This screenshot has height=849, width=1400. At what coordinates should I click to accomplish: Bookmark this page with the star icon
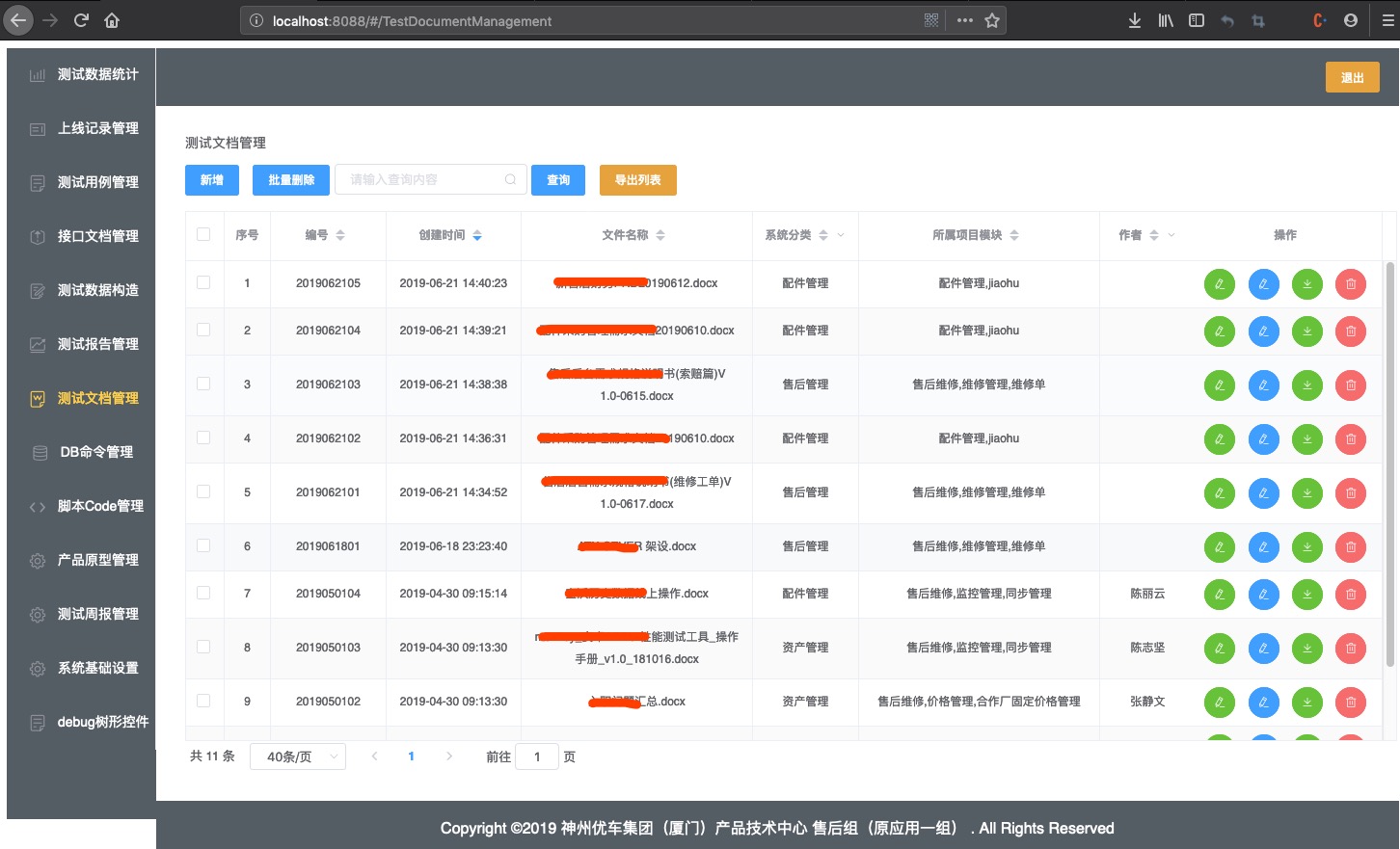(x=992, y=20)
